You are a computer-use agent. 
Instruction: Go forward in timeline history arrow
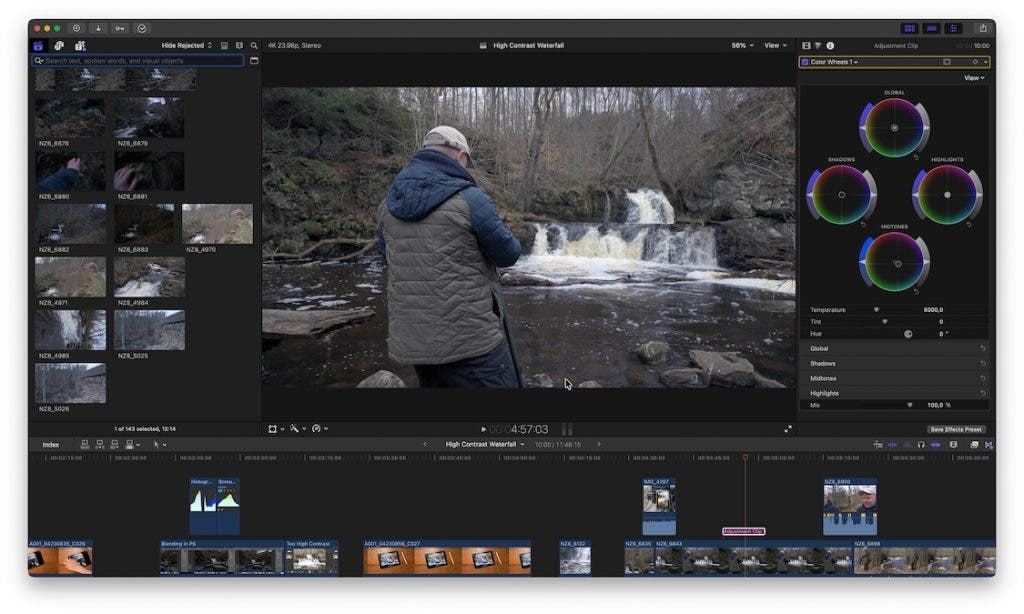(599, 444)
